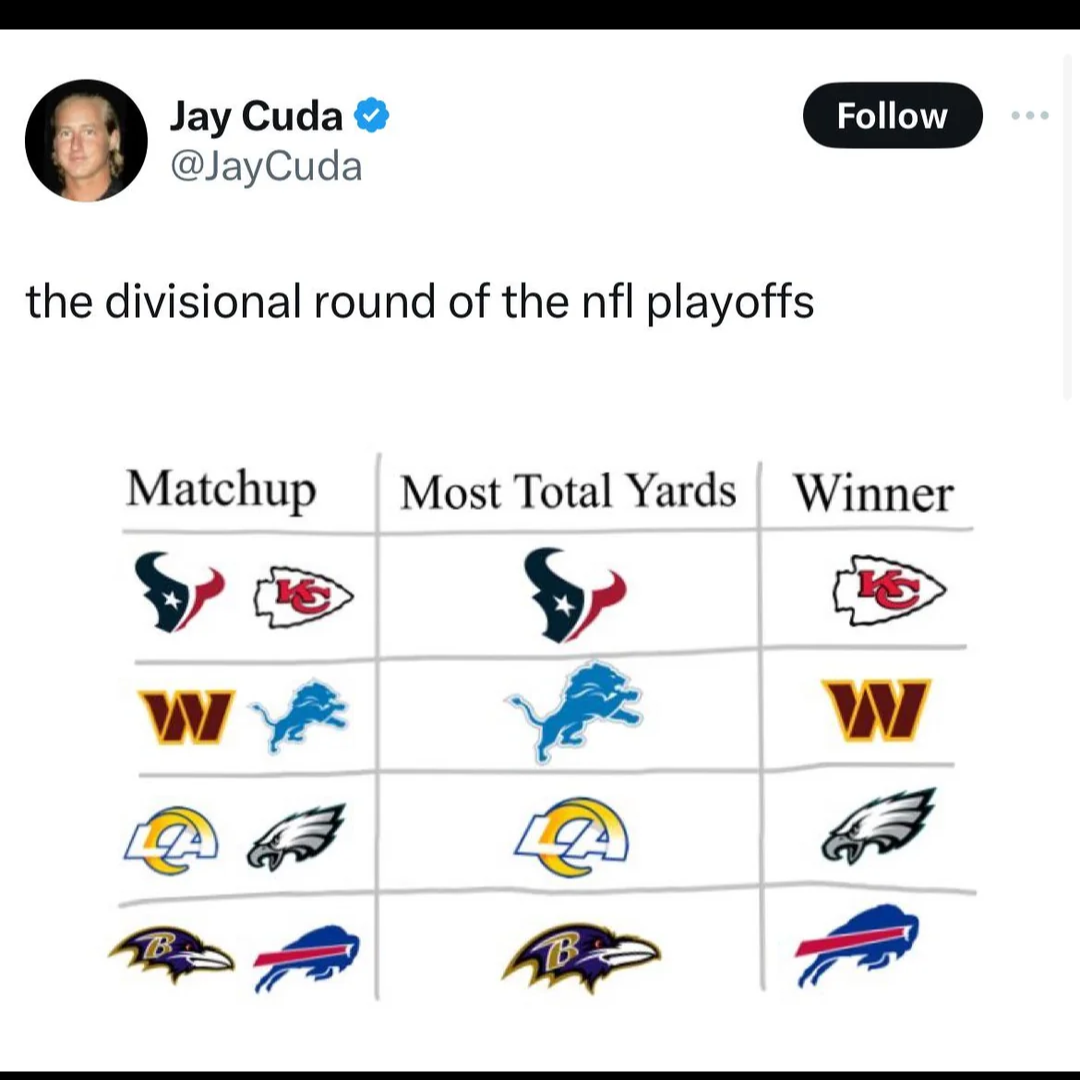Click the @JayCuda handle
This screenshot has height=1080, width=1080.
coord(266,166)
